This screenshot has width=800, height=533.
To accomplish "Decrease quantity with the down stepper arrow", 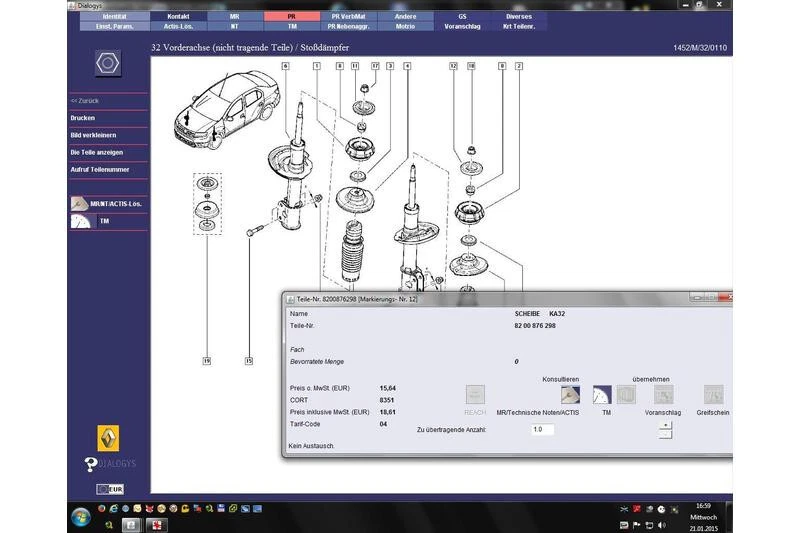I will pyautogui.click(x=665, y=434).
